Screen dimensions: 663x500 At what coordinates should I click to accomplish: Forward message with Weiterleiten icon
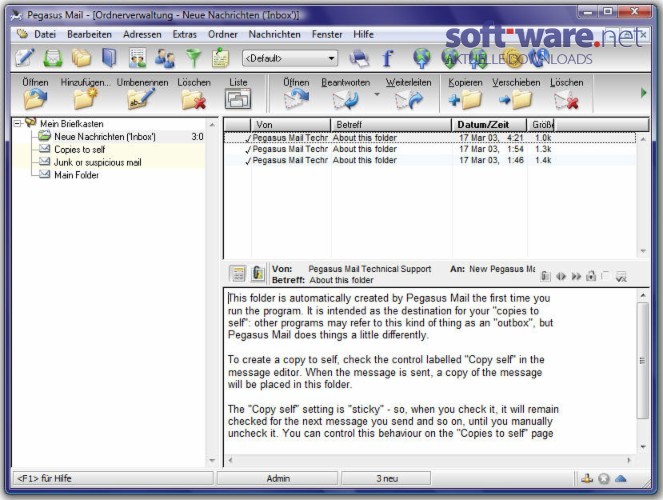408,100
